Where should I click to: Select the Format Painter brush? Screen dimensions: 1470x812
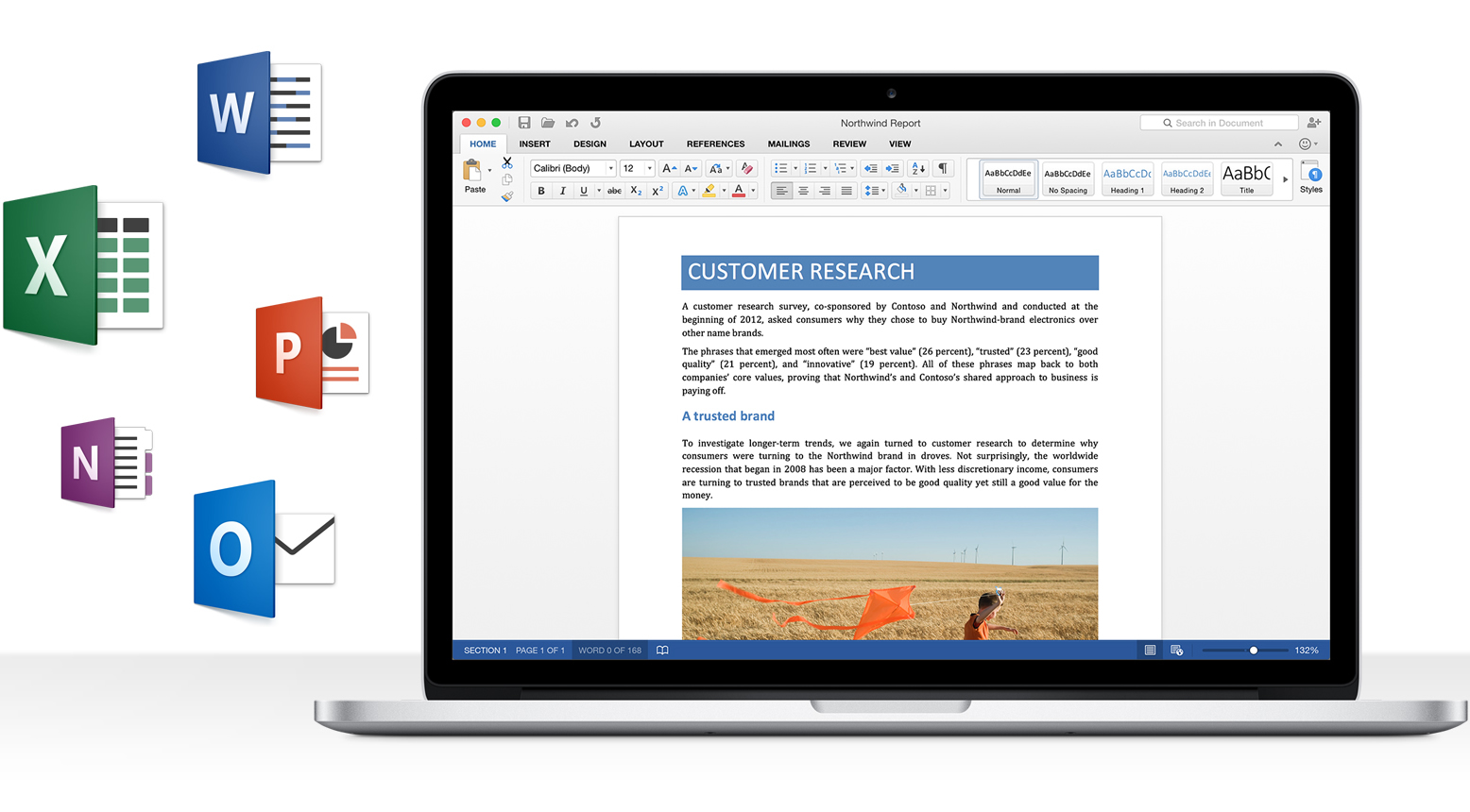coord(507,197)
